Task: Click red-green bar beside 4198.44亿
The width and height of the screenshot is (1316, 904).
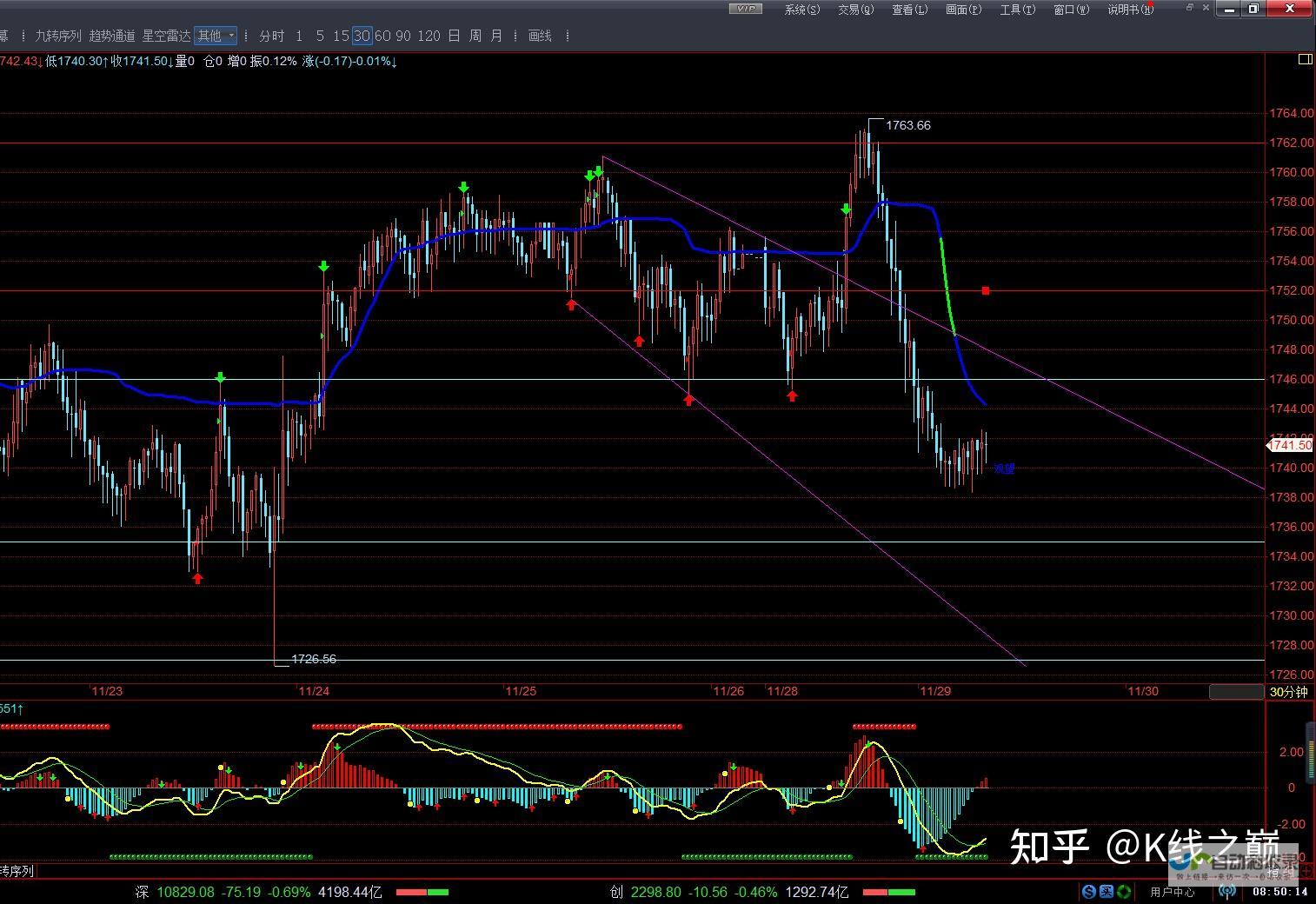Action: [x=422, y=892]
